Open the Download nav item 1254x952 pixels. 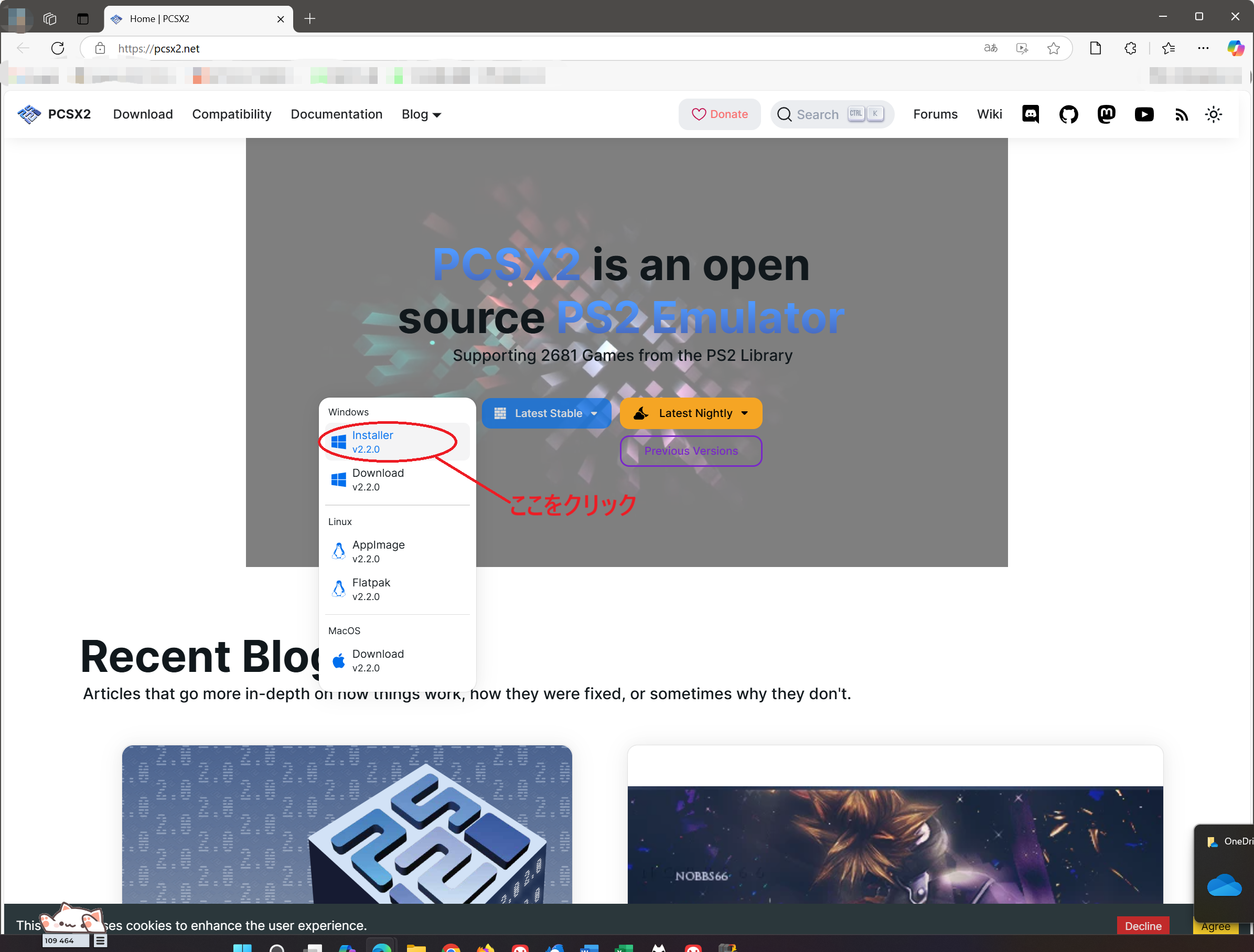click(x=143, y=114)
